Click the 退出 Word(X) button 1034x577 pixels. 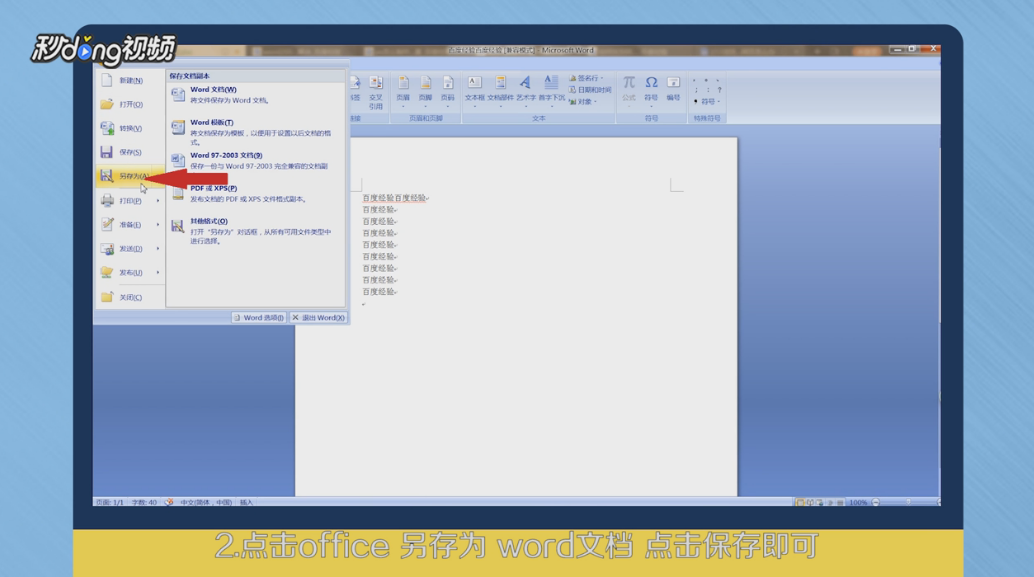(x=319, y=318)
